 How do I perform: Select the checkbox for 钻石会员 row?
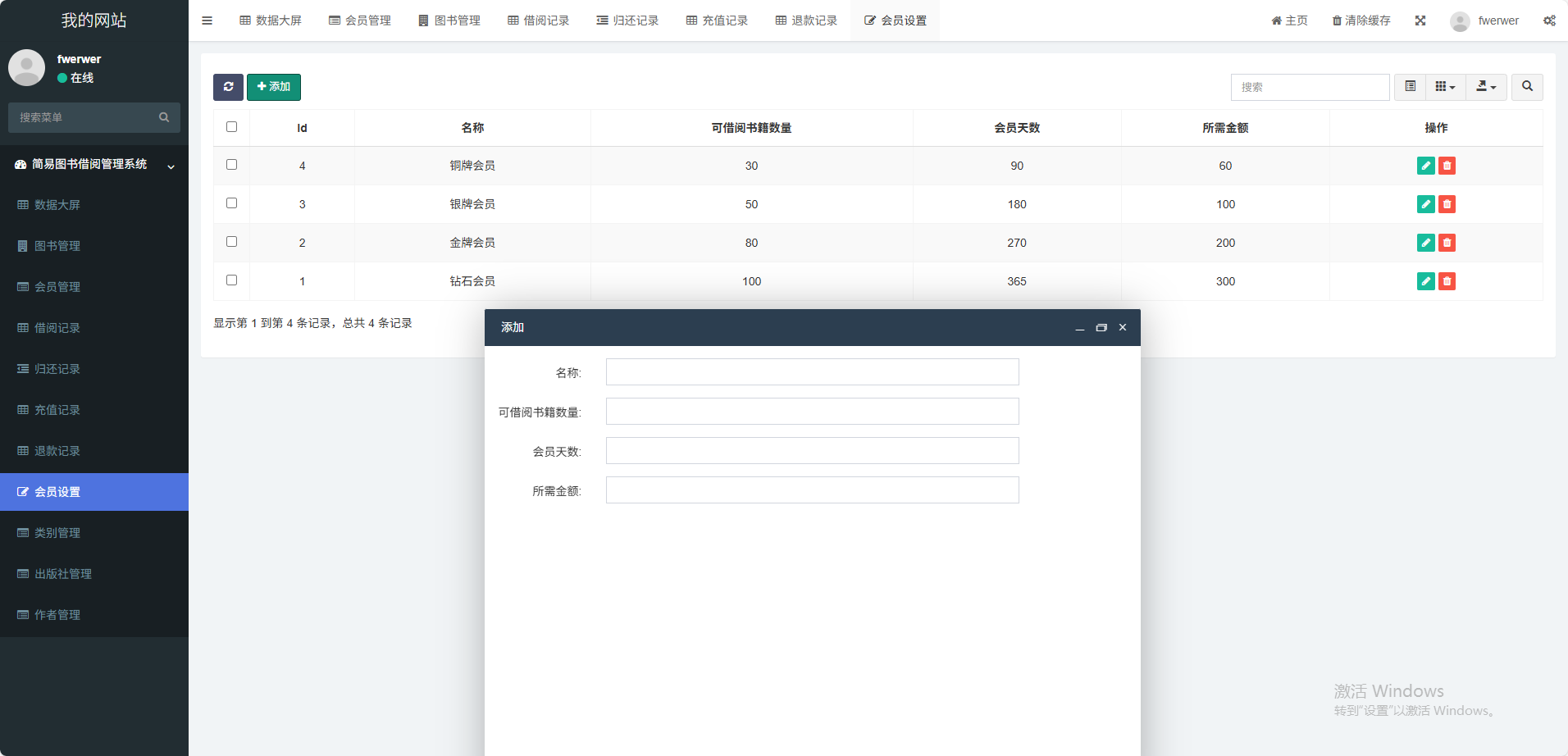pos(231,280)
